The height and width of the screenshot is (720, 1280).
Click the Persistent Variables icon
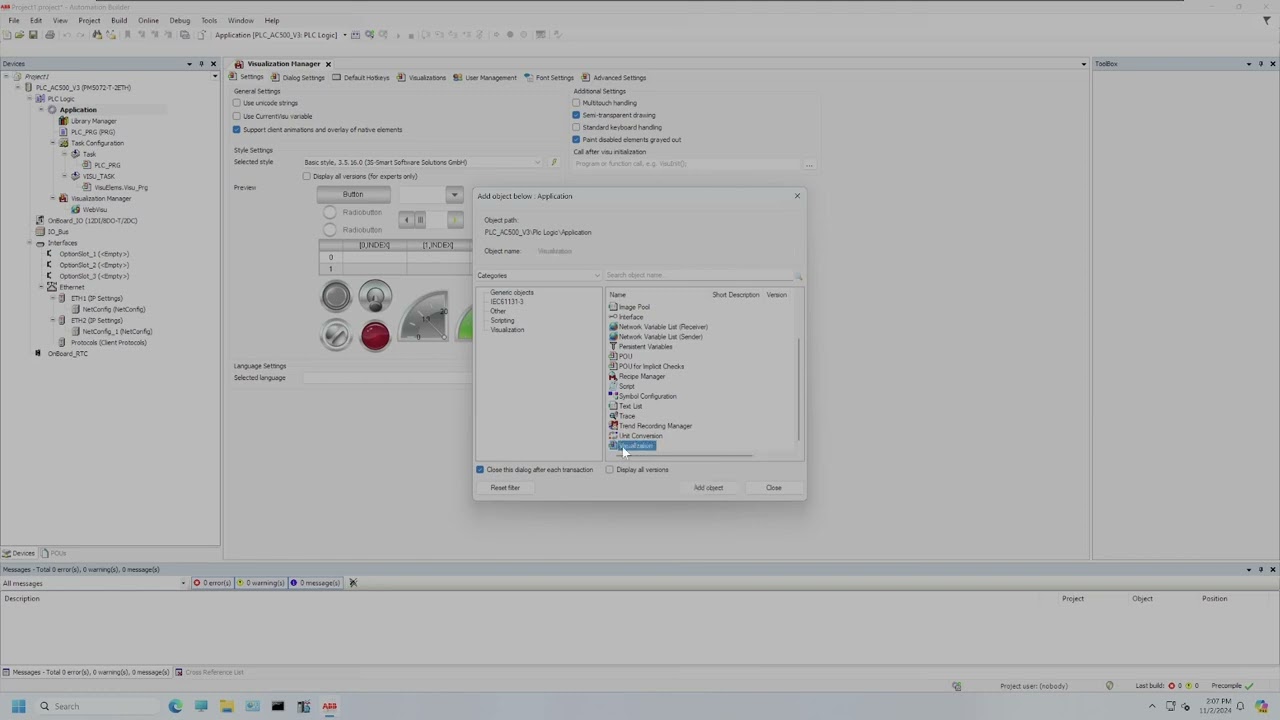click(x=613, y=346)
